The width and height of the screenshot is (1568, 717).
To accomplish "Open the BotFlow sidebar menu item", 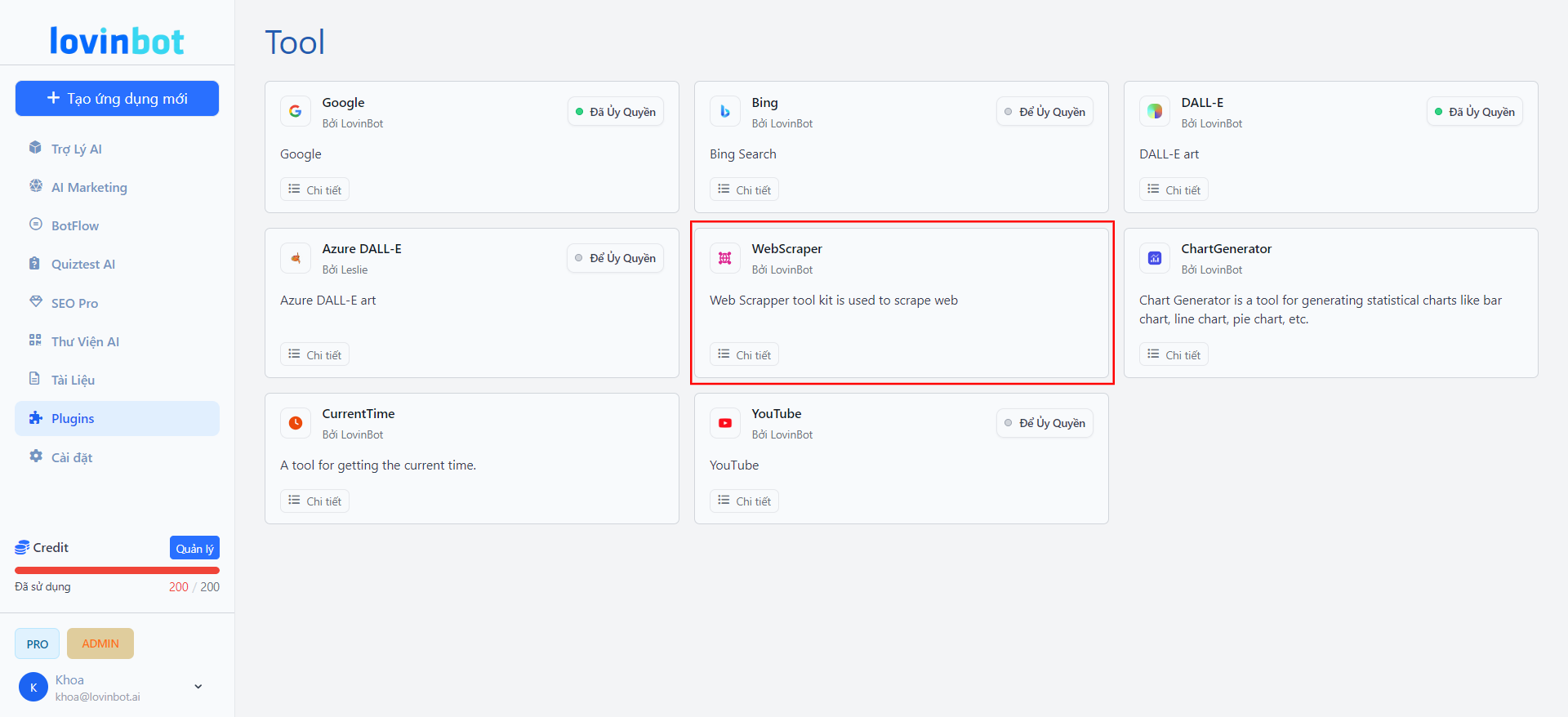I will pos(75,225).
